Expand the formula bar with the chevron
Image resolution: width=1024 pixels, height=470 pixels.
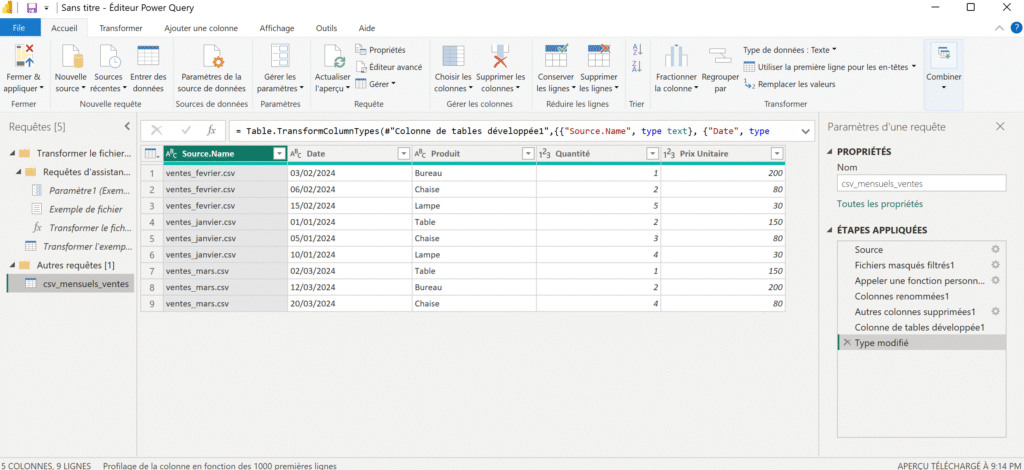click(x=806, y=130)
